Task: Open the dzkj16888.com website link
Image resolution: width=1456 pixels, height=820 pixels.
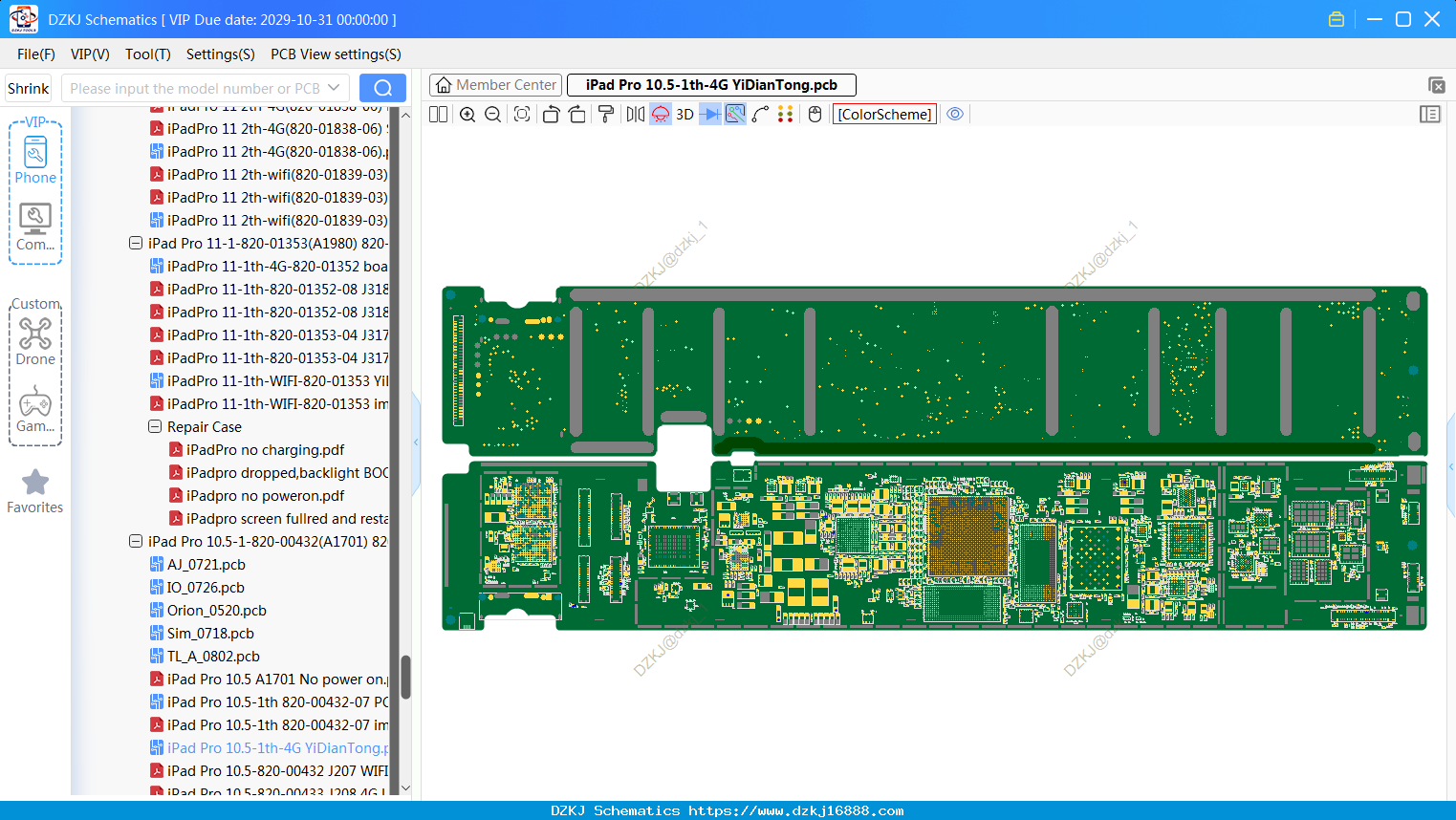Action: [795, 810]
